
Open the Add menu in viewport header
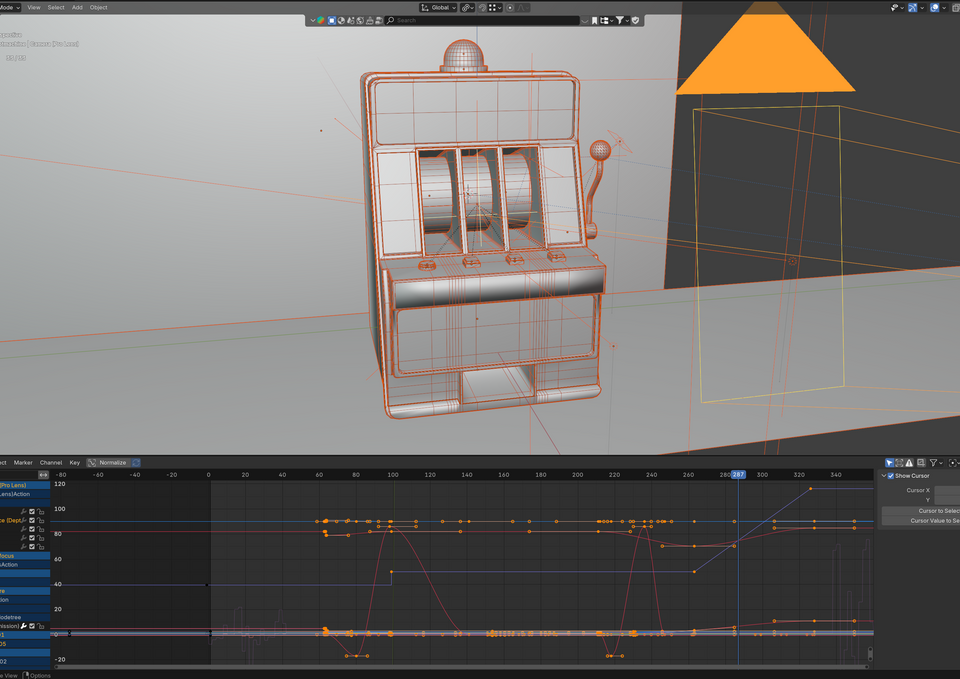pyautogui.click(x=77, y=7)
